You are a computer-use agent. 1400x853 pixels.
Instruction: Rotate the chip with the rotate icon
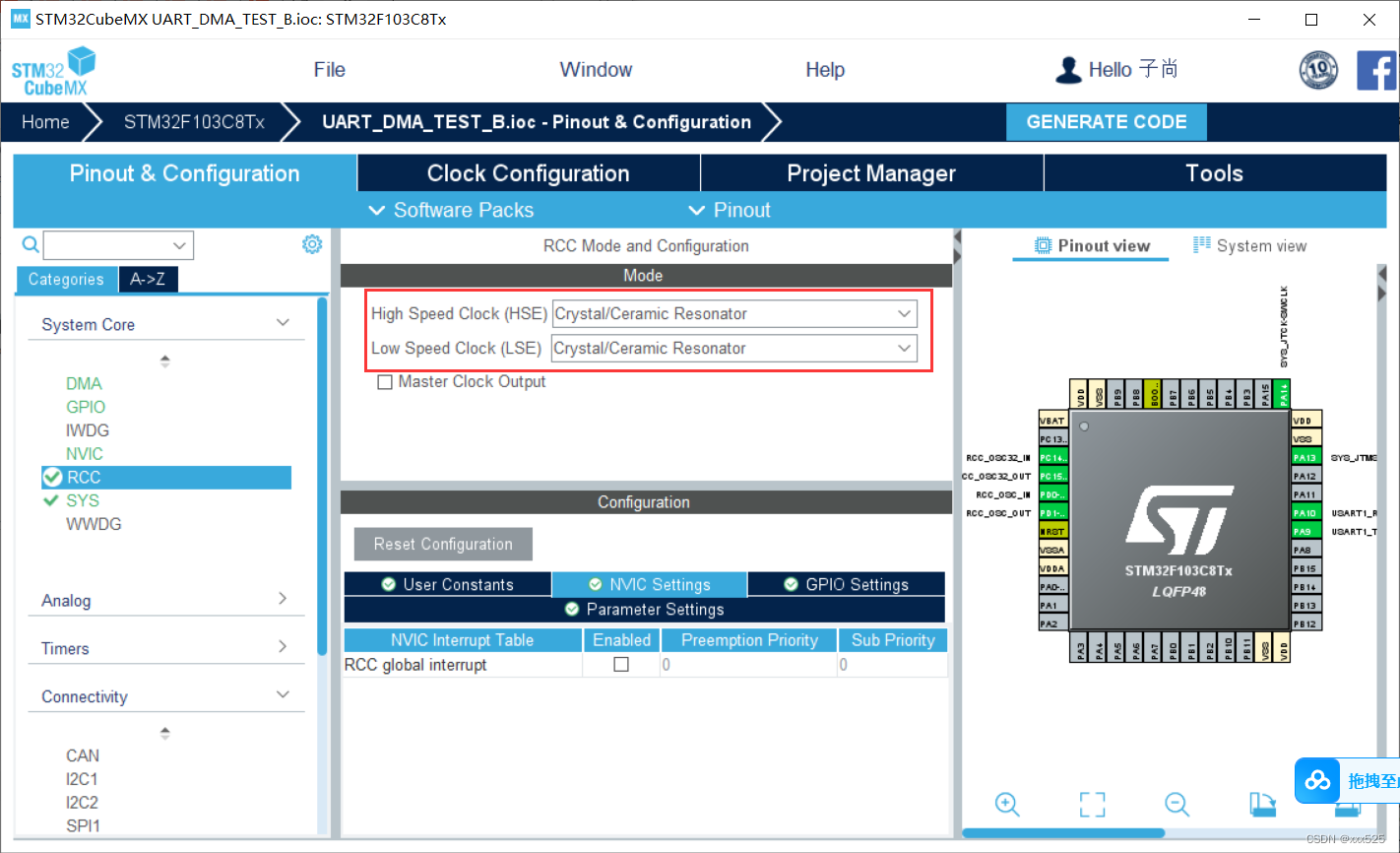[1262, 804]
